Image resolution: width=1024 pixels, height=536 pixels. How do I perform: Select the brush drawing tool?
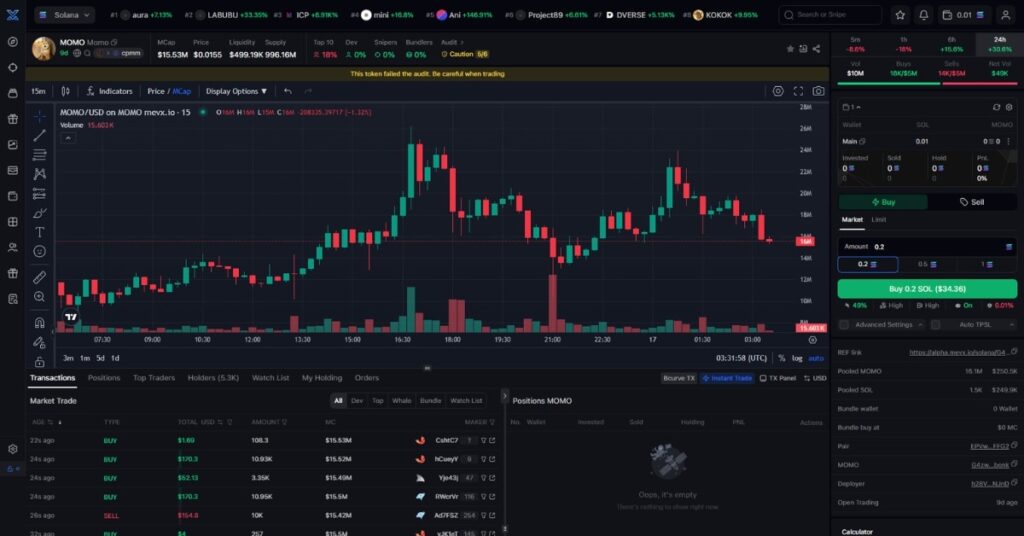[40, 213]
